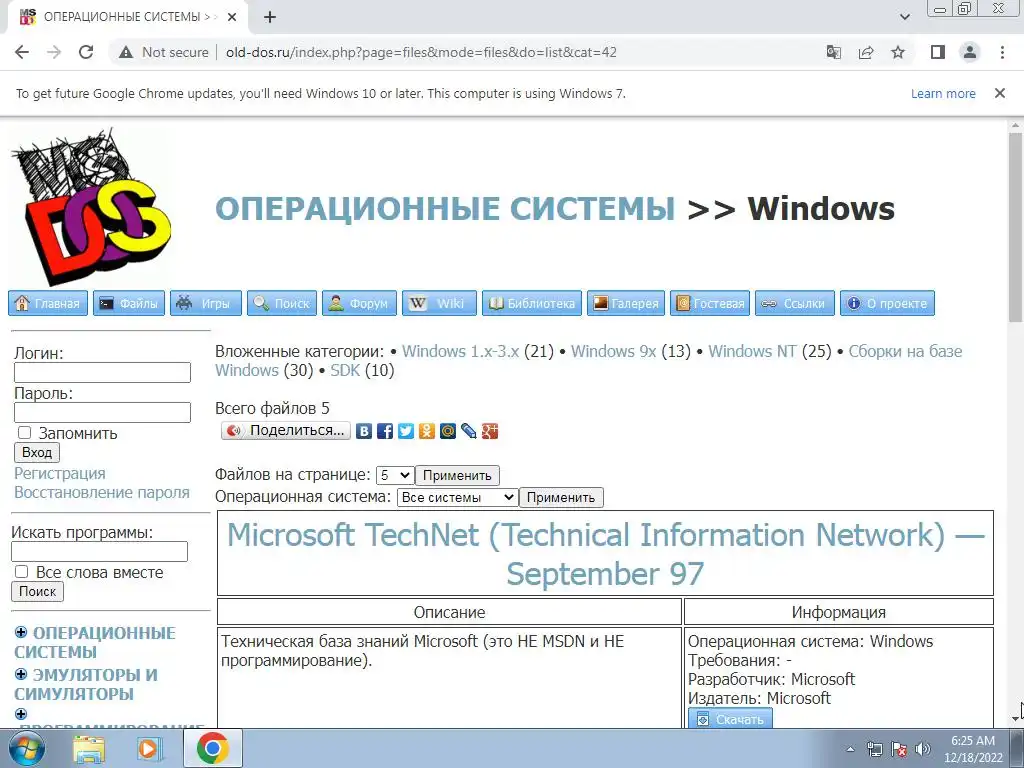Open operating system filter dropdown

[457, 497]
